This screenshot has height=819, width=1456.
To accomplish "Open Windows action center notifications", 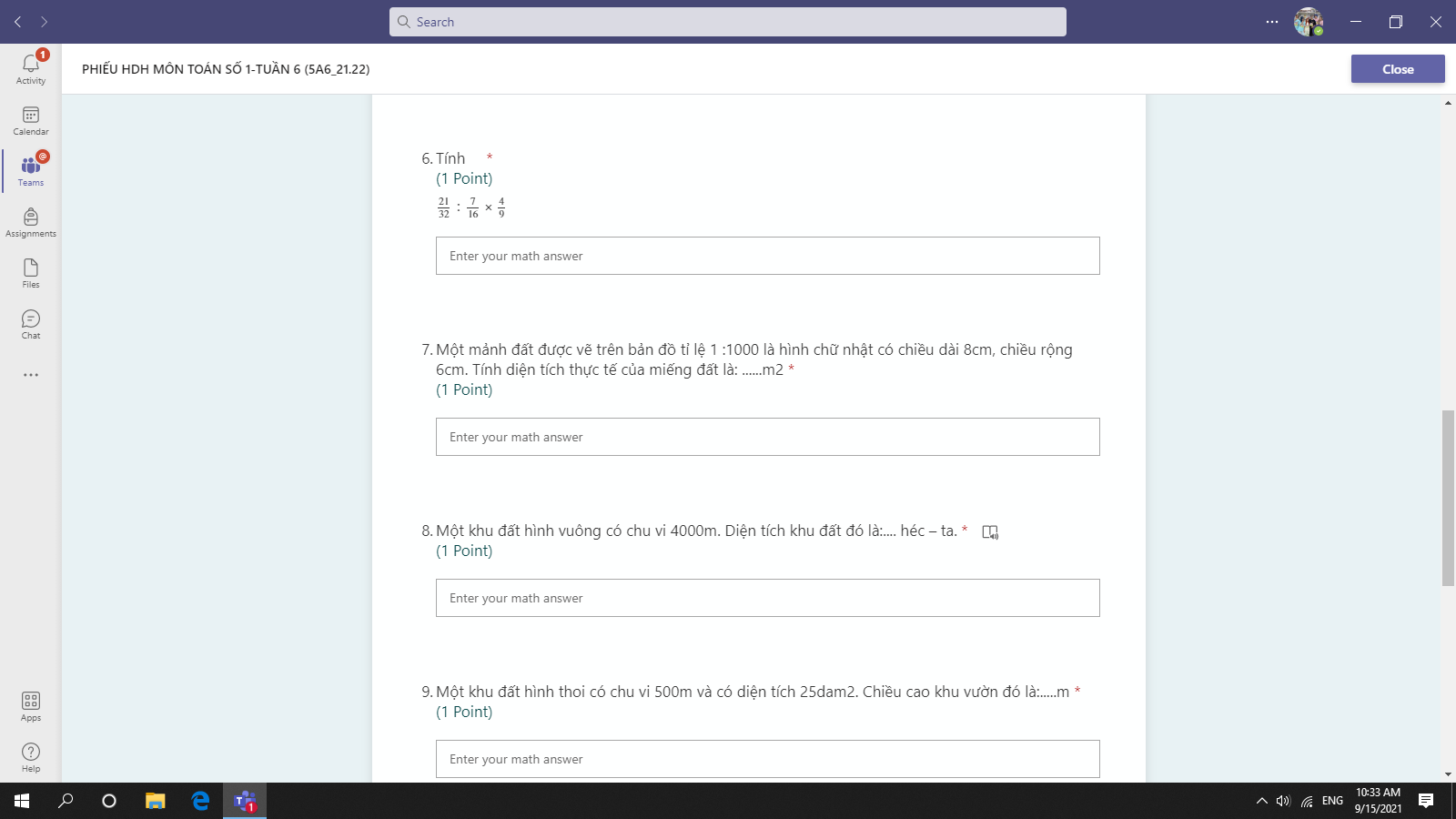I will pyautogui.click(x=1426, y=801).
